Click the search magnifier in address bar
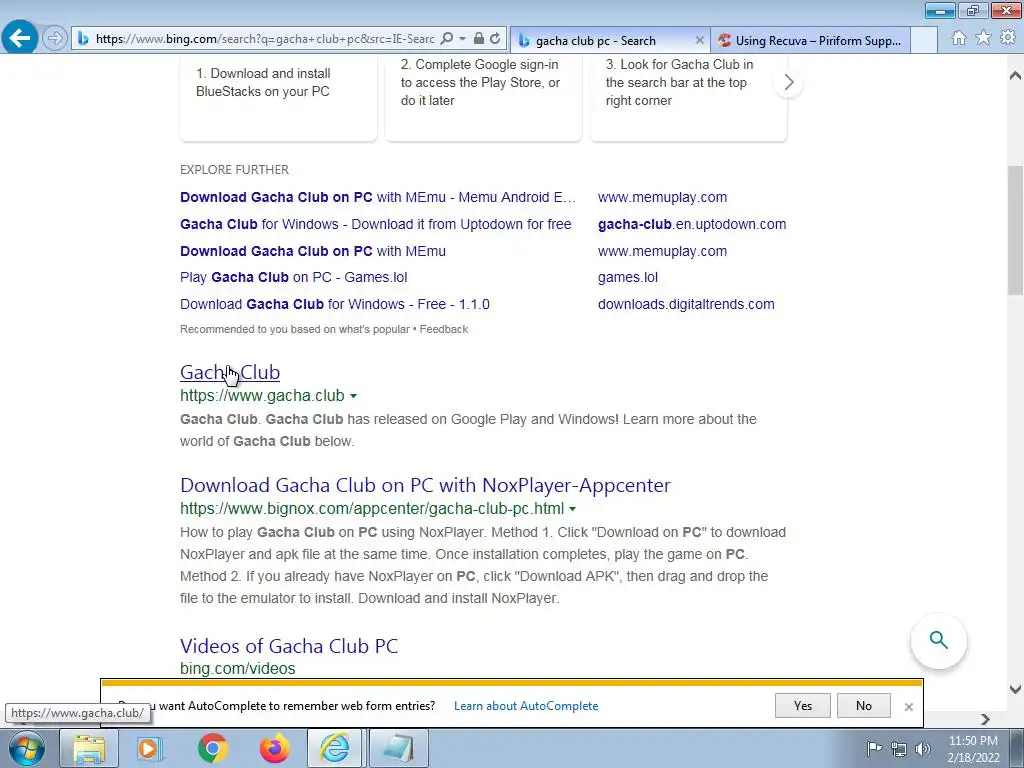 447,39
